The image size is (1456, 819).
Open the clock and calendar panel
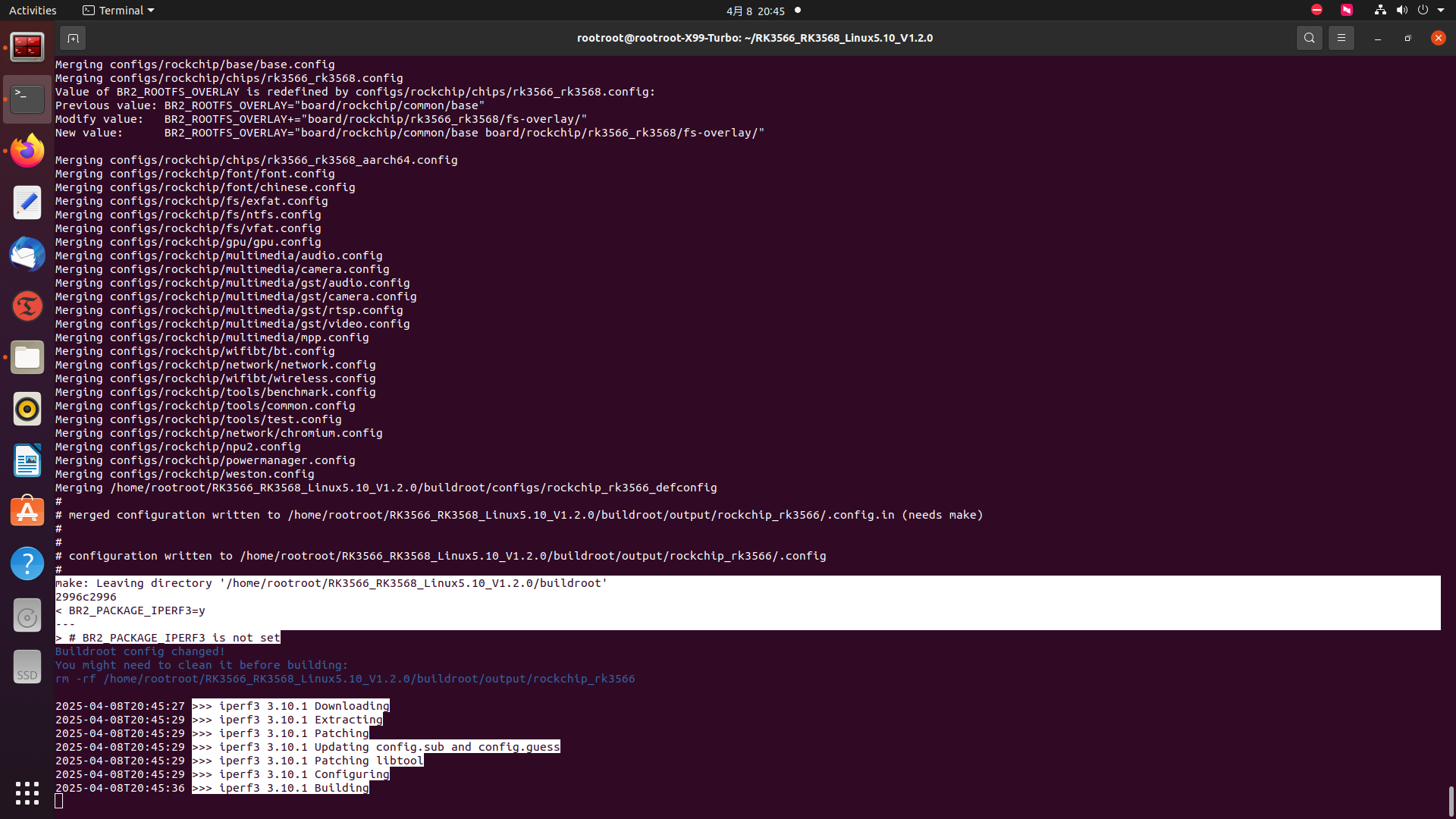click(x=755, y=11)
